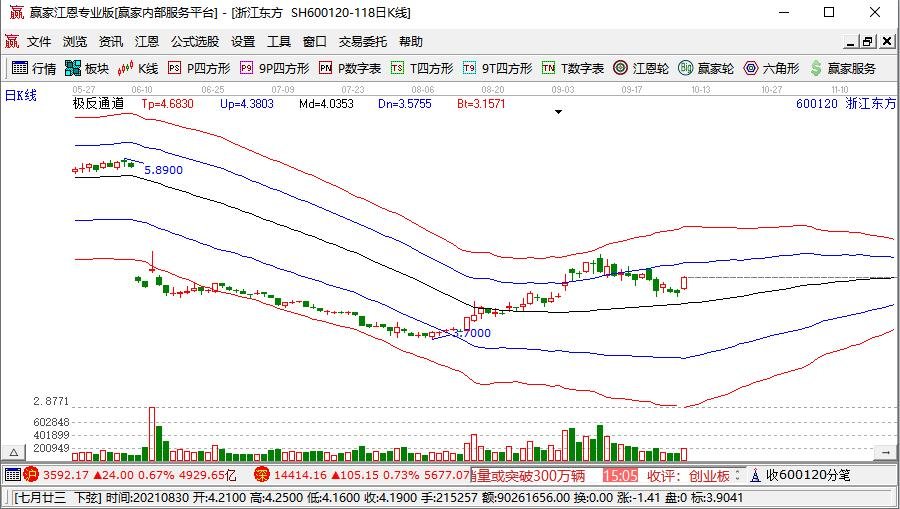Viewport: 900px width, 509px height.
Task: Click the horizontal scroll button right of volume pane
Action: click(886, 452)
